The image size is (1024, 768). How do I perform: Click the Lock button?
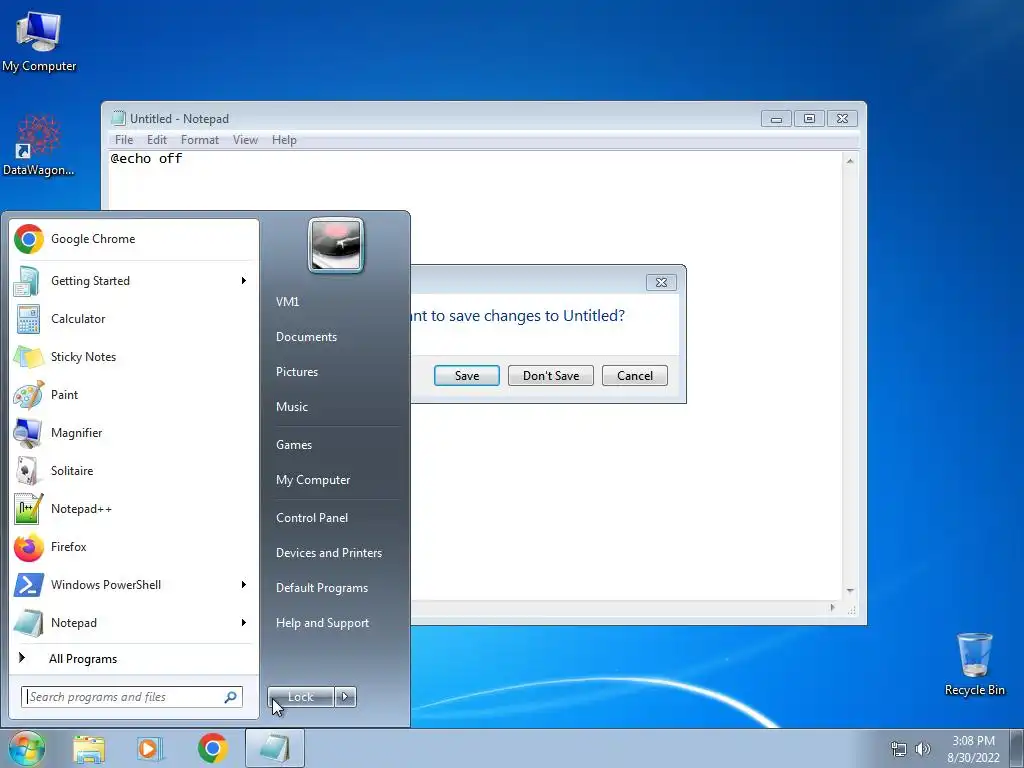301,697
